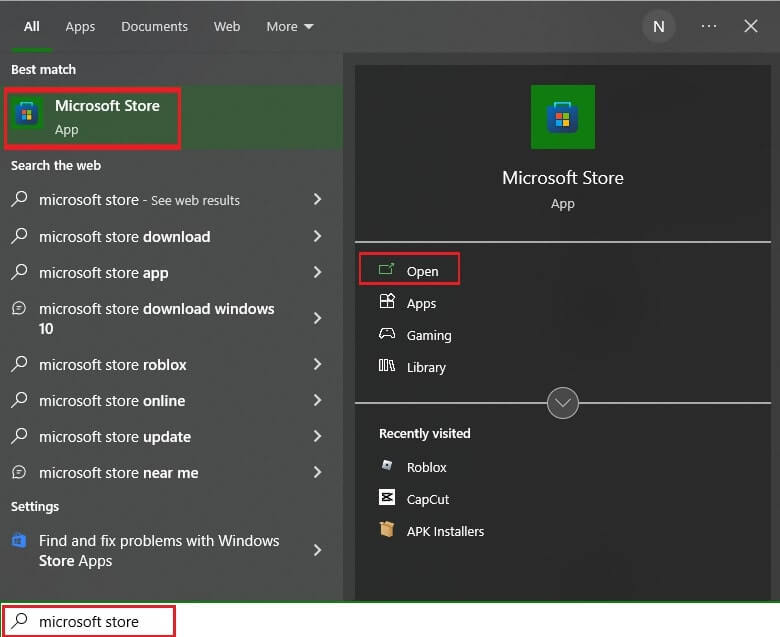This screenshot has height=637, width=780.
Task: Open the three-dots options menu
Action: [x=708, y=26]
